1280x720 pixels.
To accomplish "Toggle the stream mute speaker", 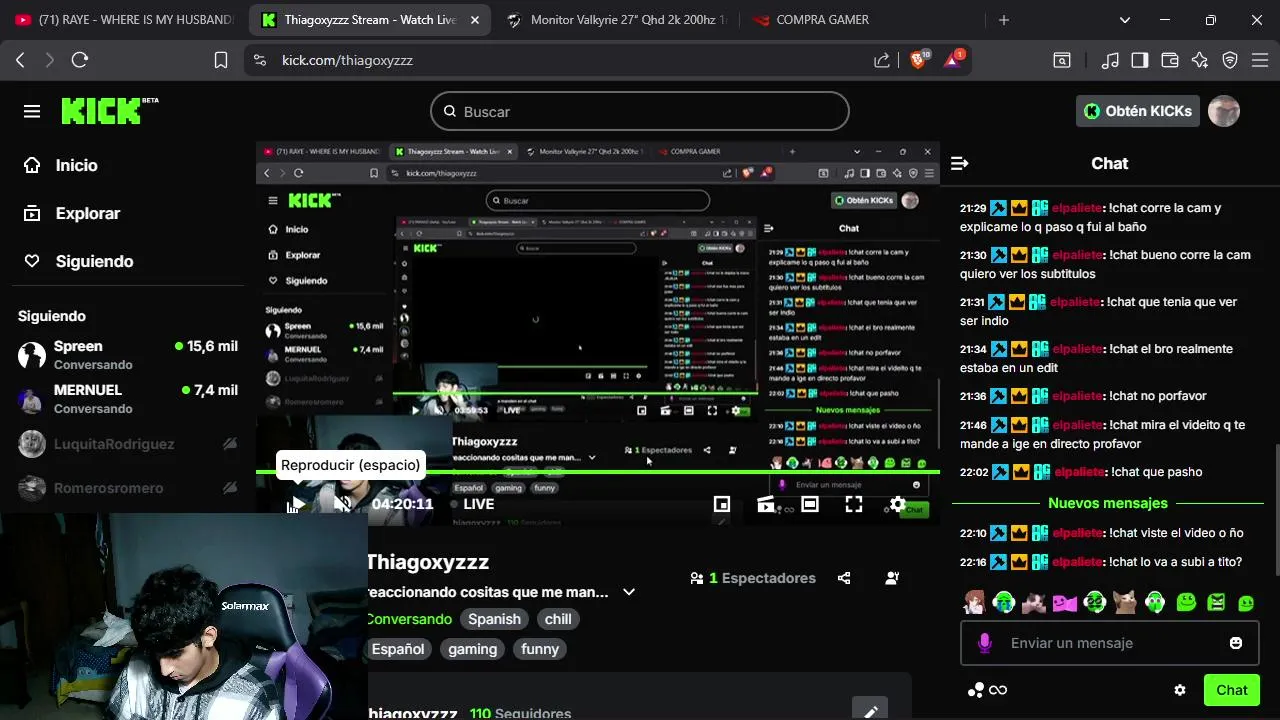I will [x=342, y=504].
